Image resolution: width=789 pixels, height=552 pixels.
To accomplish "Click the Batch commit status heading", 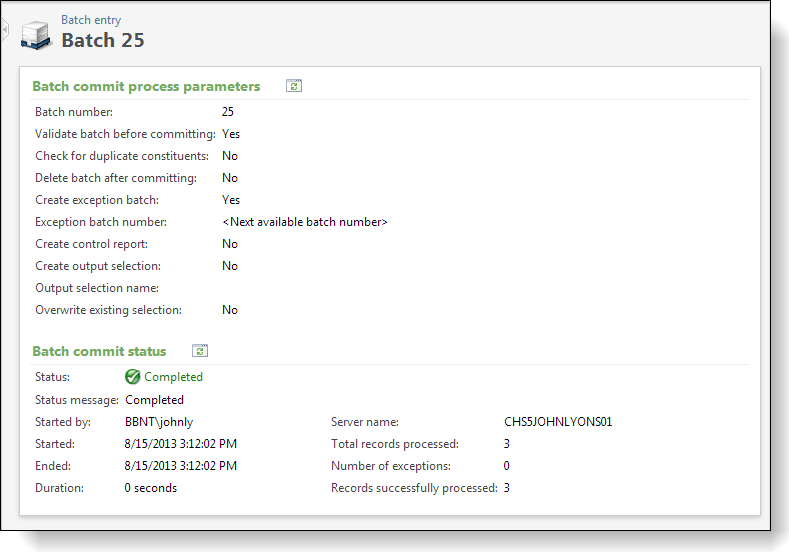I will pos(99,351).
